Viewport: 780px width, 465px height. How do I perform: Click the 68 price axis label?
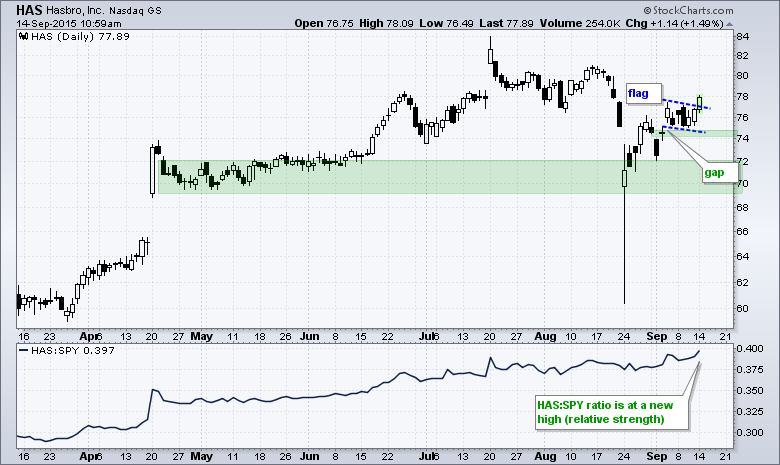[743, 207]
